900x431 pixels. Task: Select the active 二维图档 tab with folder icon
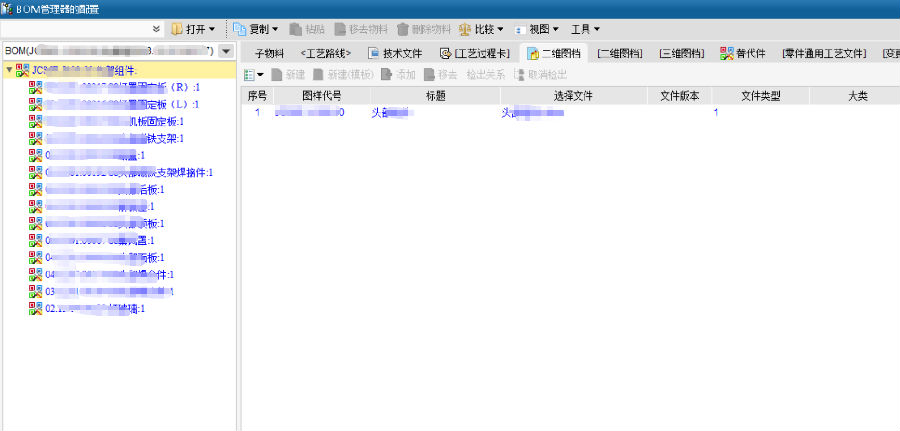(x=554, y=53)
